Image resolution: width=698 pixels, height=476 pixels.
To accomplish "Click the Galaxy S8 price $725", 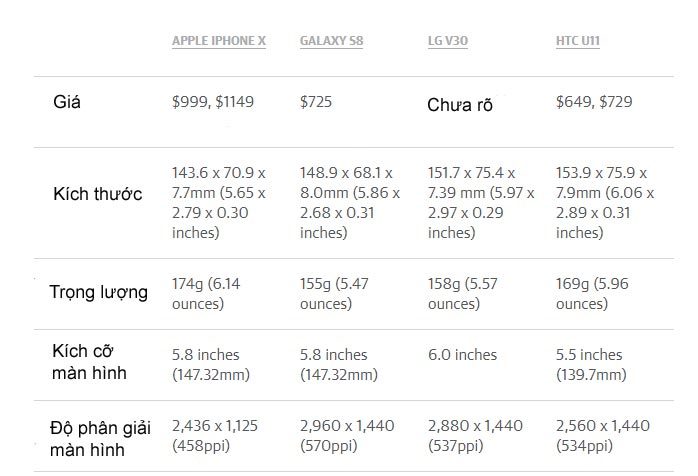I will (x=316, y=102).
